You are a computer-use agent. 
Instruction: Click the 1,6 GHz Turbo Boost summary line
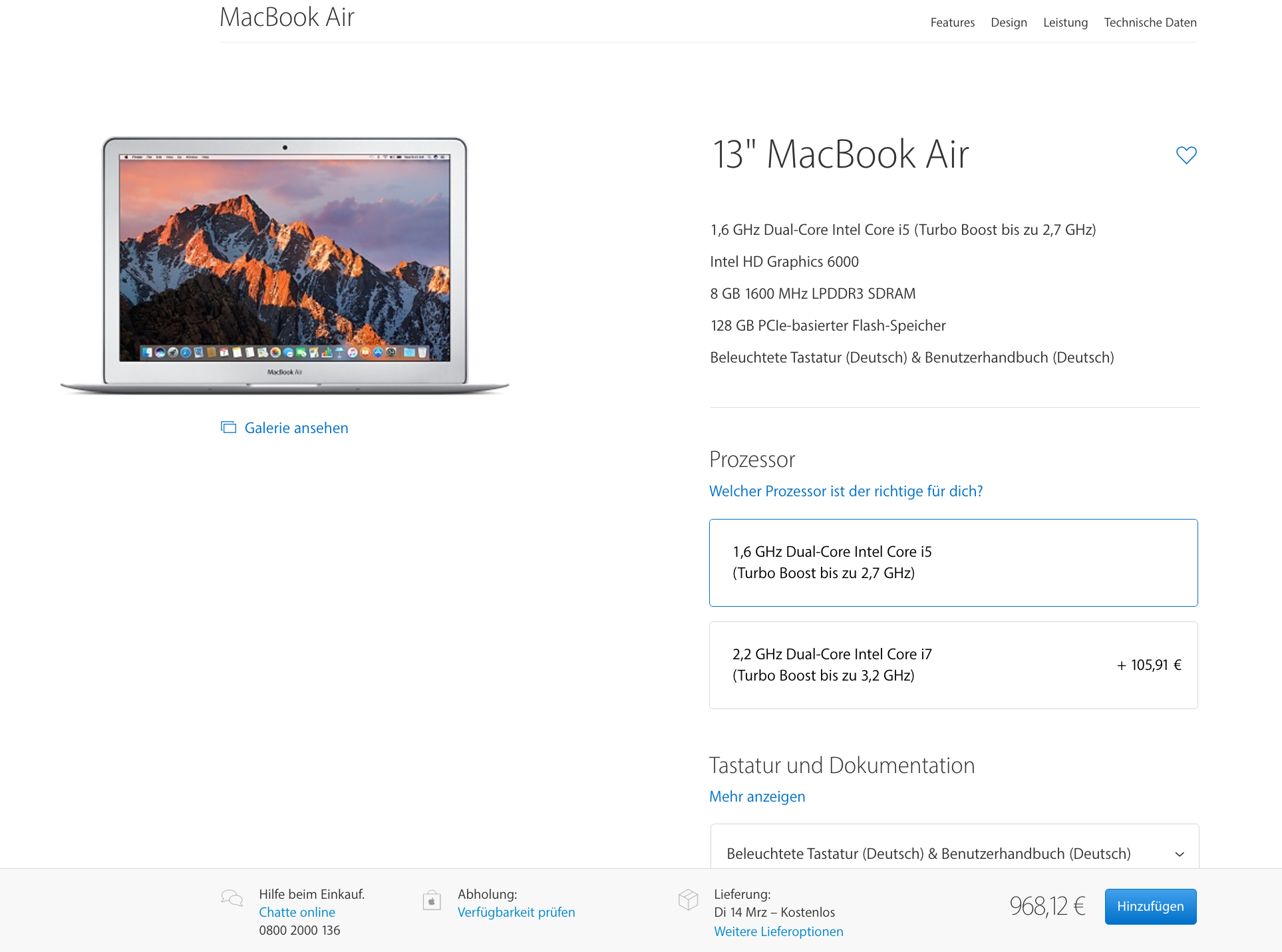point(903,230)
